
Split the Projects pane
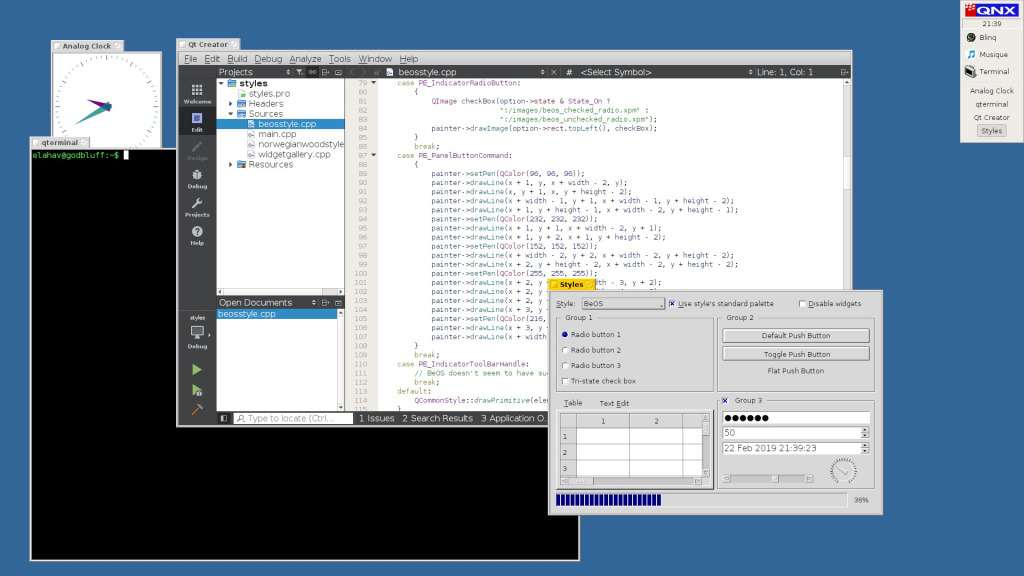(x=325, y=72)
